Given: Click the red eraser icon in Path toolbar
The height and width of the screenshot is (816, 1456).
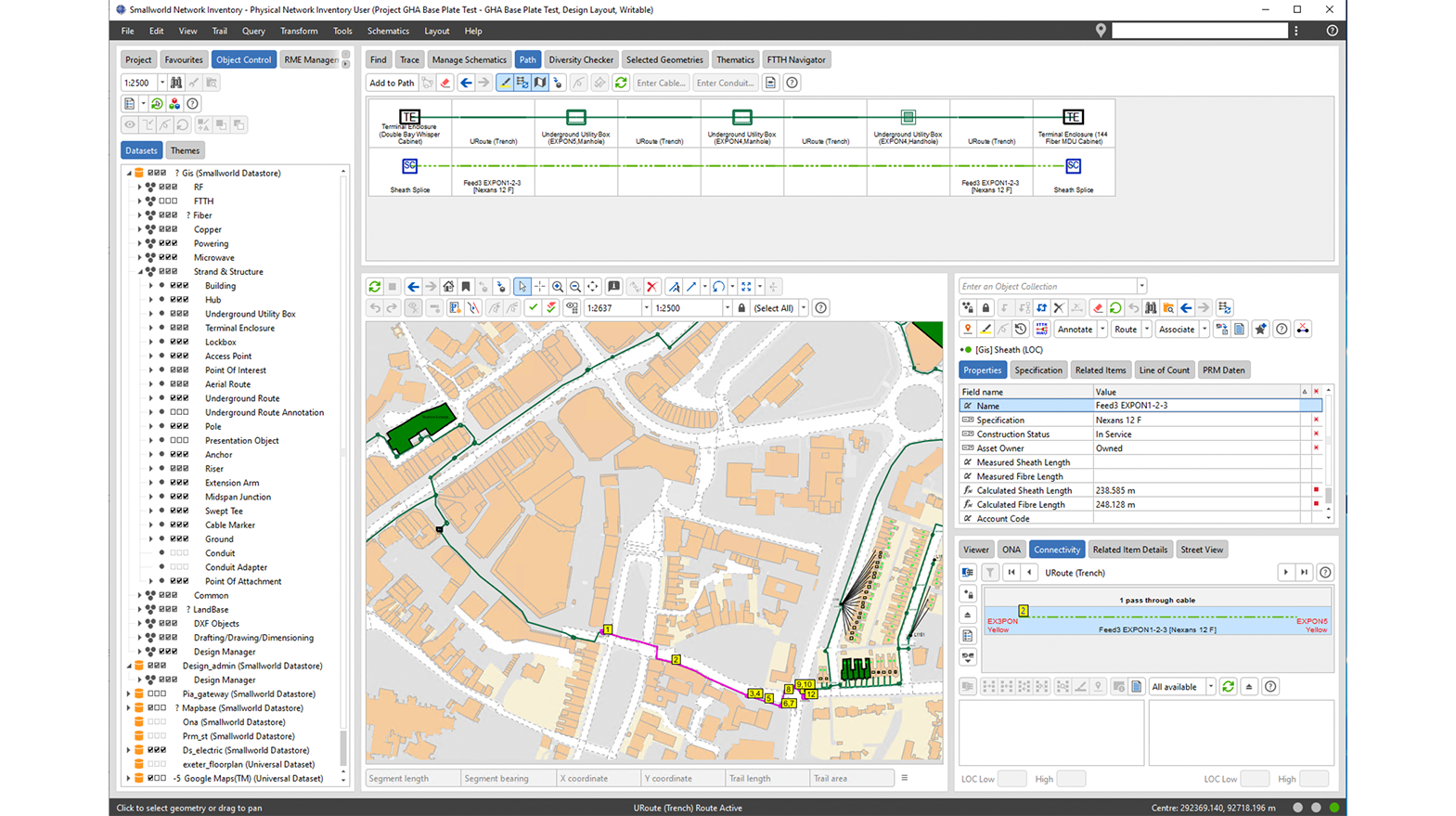Looking at the screenshot, I should [445, 83].
